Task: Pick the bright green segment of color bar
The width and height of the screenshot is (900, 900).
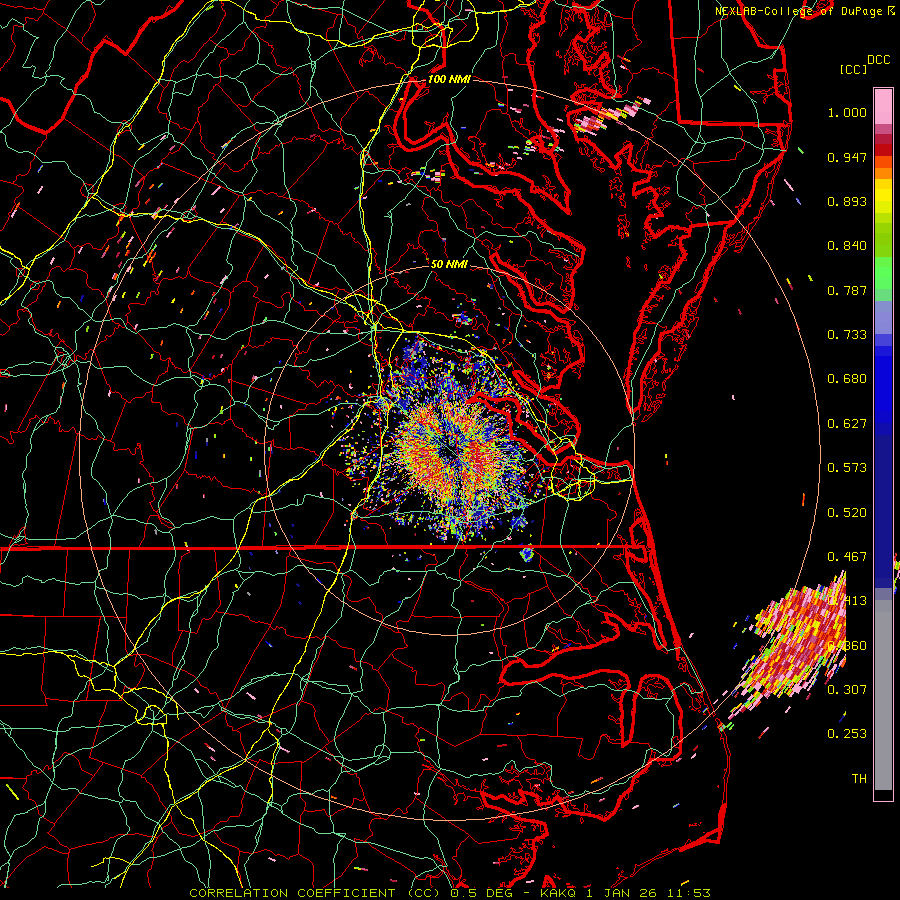Action: click(883, 273)
